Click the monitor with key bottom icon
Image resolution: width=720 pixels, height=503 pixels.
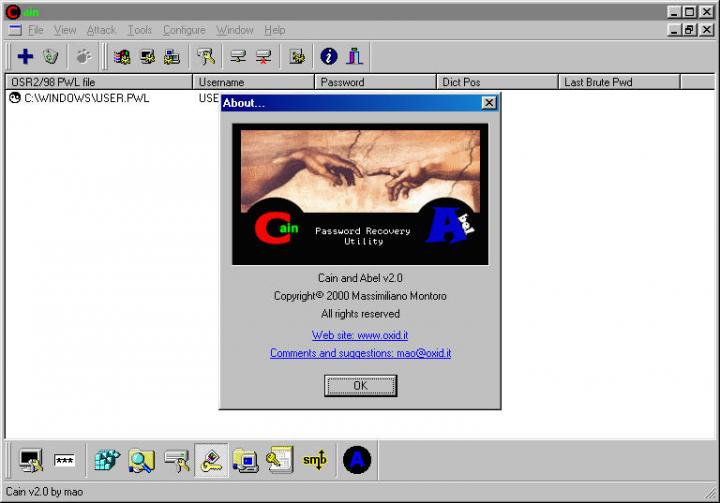[x=31, y=460]
